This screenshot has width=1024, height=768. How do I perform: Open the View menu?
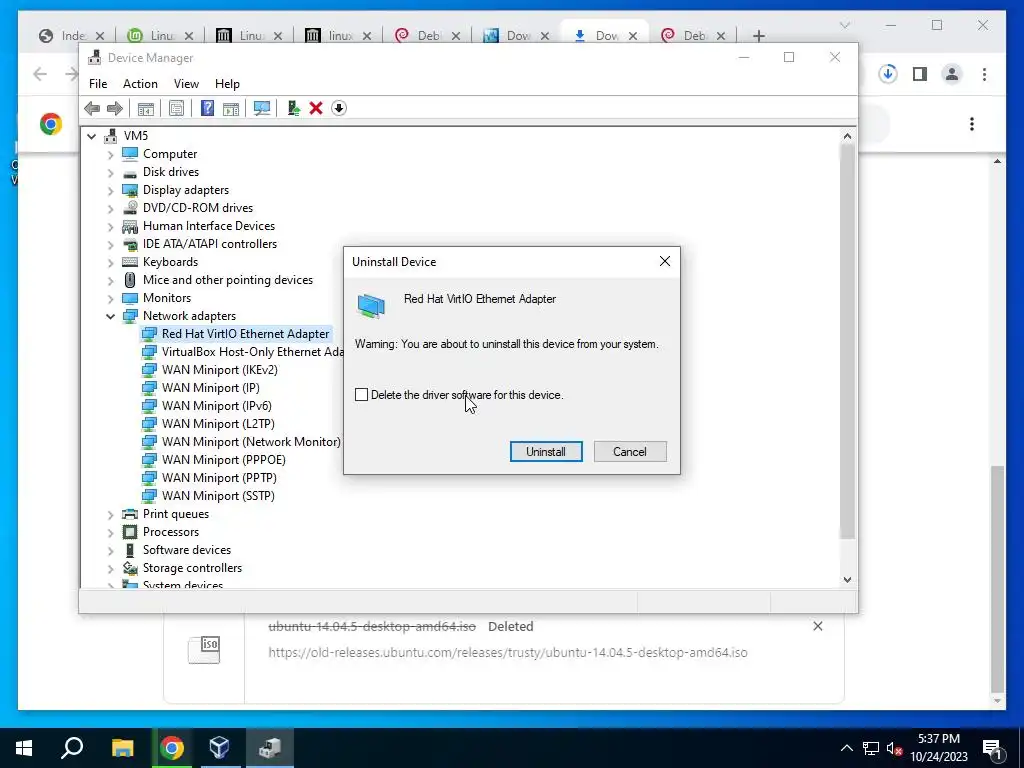(186, 84)
